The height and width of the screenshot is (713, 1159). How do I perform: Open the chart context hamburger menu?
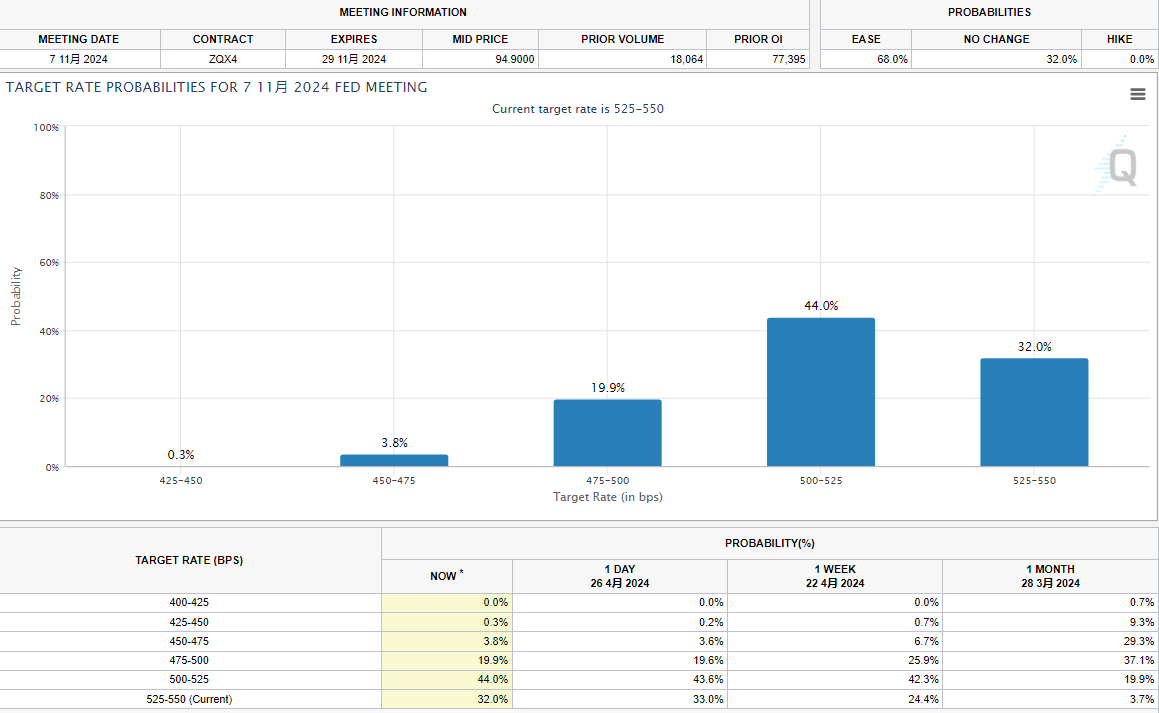coord(1137,94)
